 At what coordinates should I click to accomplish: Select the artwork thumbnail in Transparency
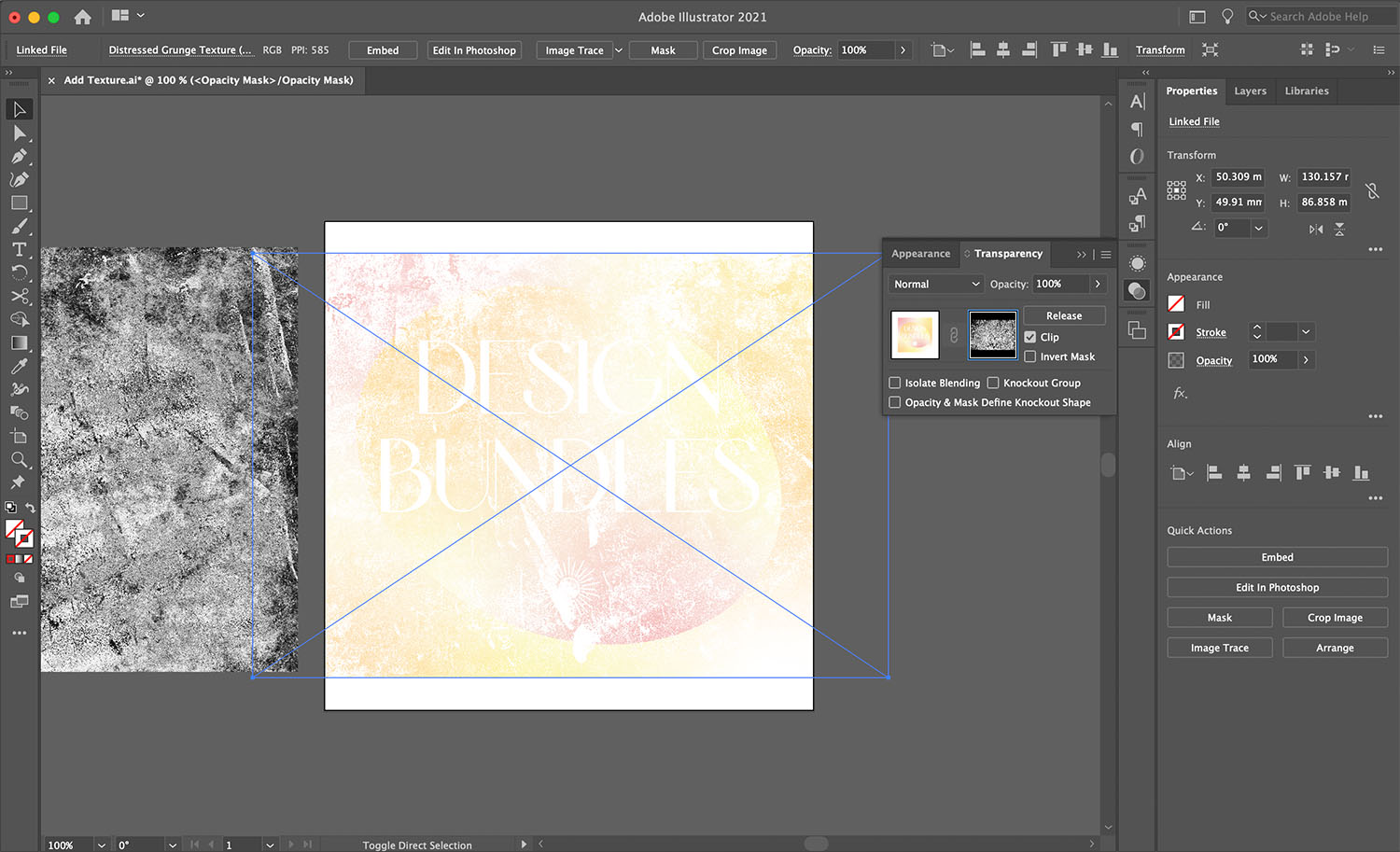tap(915, 335)
